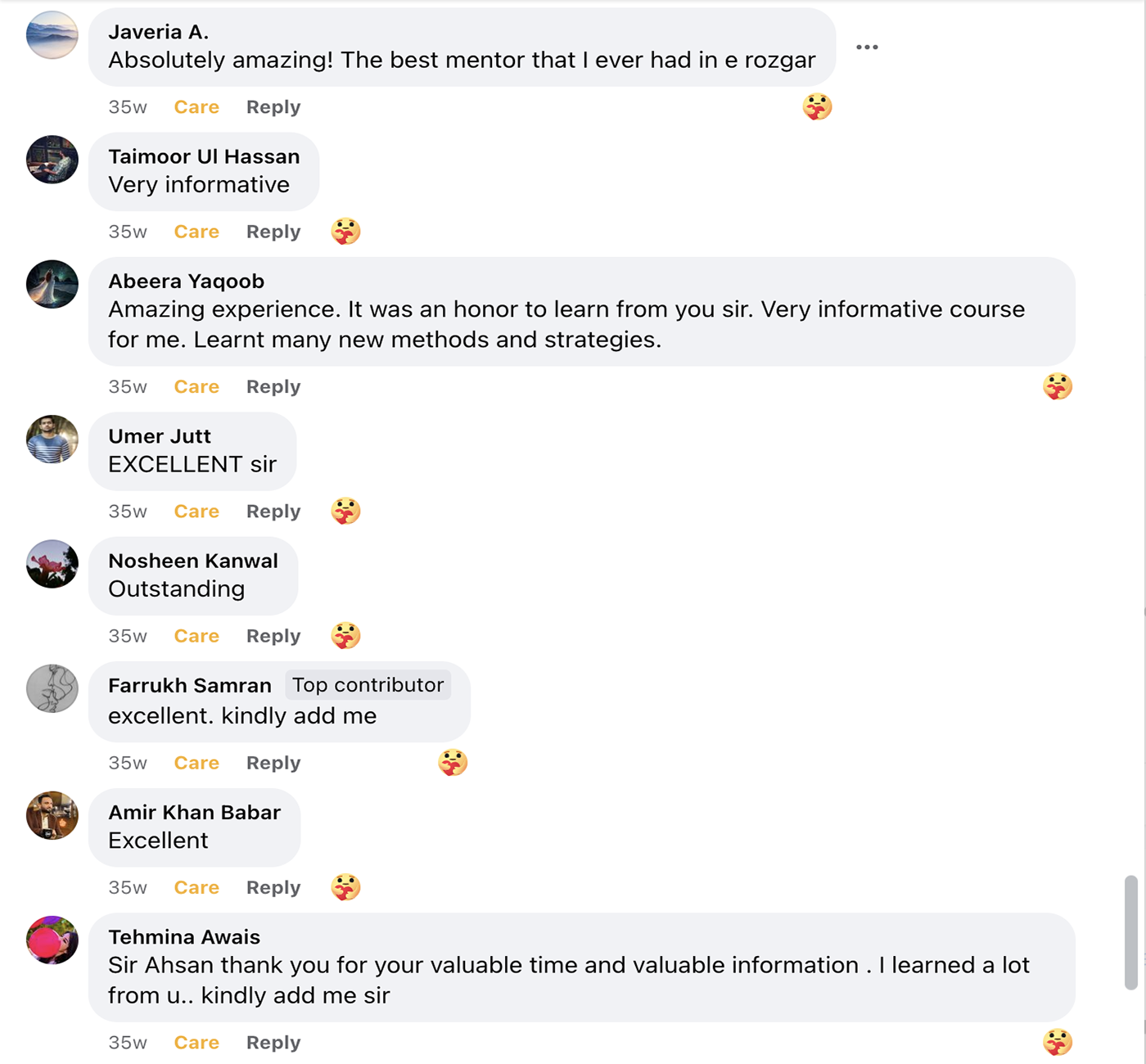Reply to Javeria A.'s comment
The height and width of the screenshot is (1064, 1146).
[x=273, y=107]
